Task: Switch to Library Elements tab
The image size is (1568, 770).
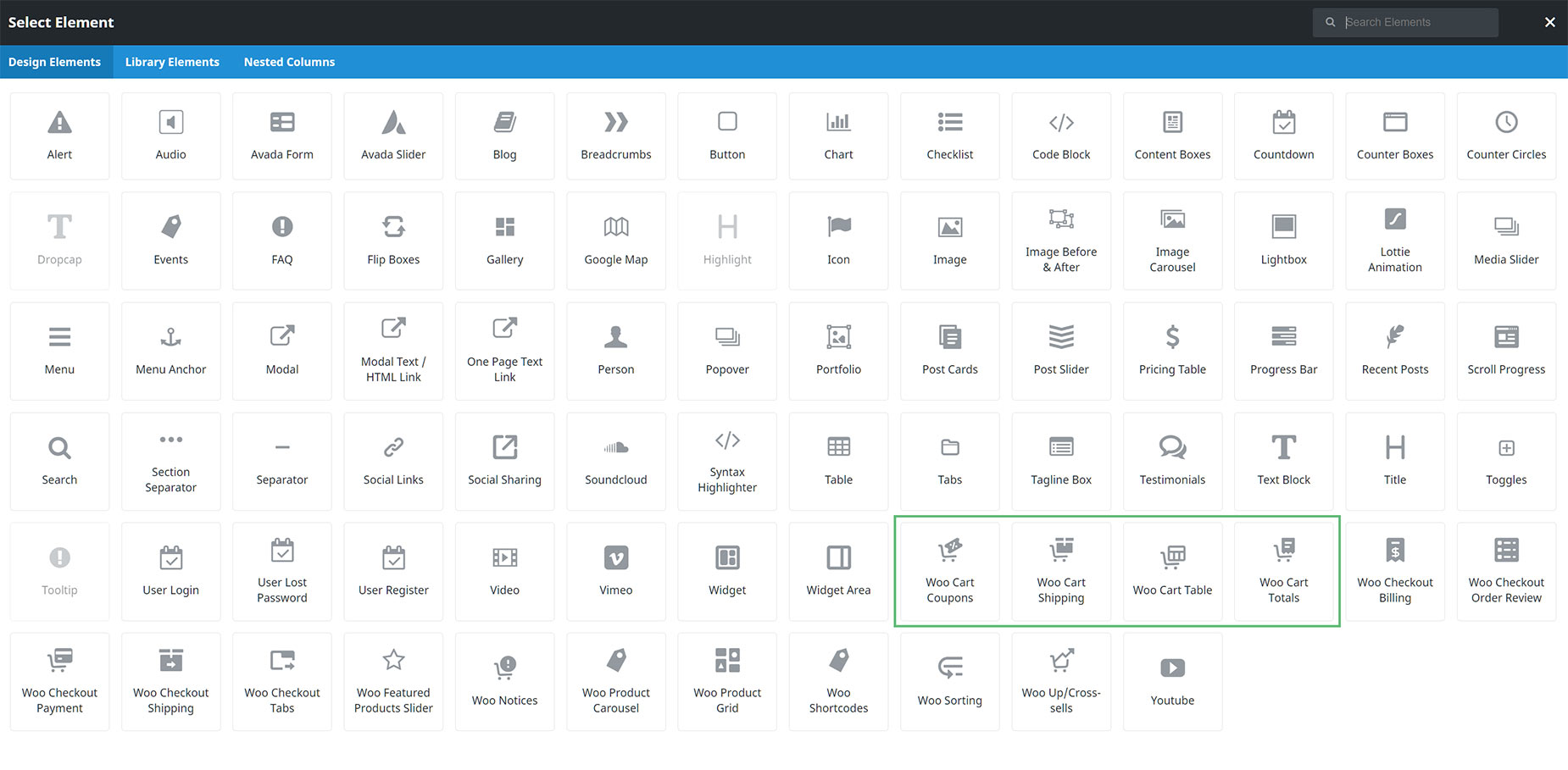Action: [172, 62]
